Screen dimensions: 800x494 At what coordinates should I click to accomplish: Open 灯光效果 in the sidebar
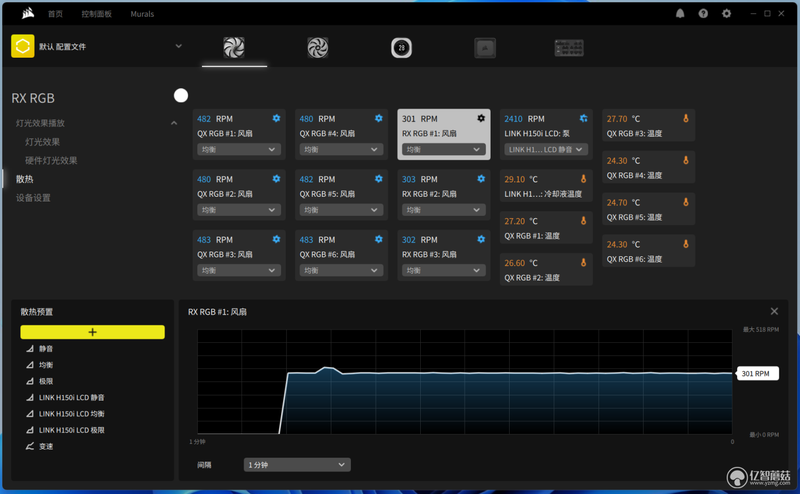42,142
